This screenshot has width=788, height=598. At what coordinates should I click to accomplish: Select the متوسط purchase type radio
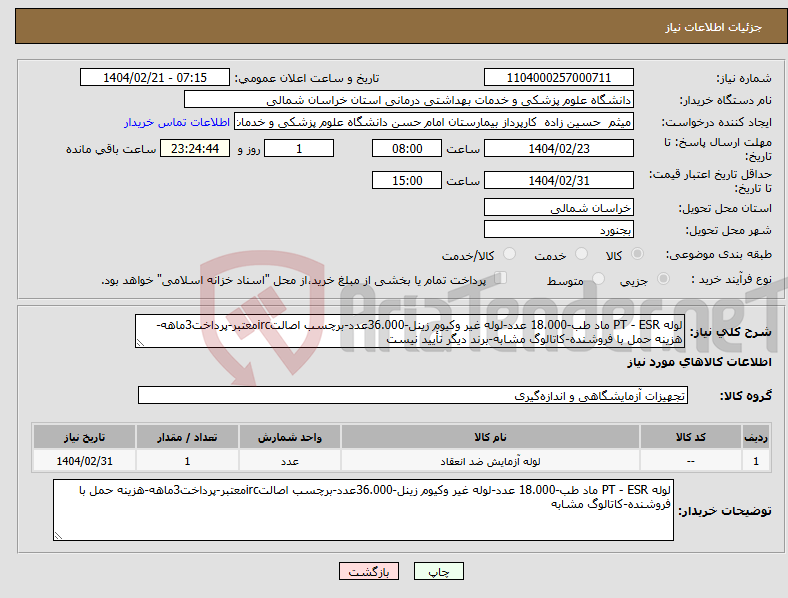(x=598, y=278)
